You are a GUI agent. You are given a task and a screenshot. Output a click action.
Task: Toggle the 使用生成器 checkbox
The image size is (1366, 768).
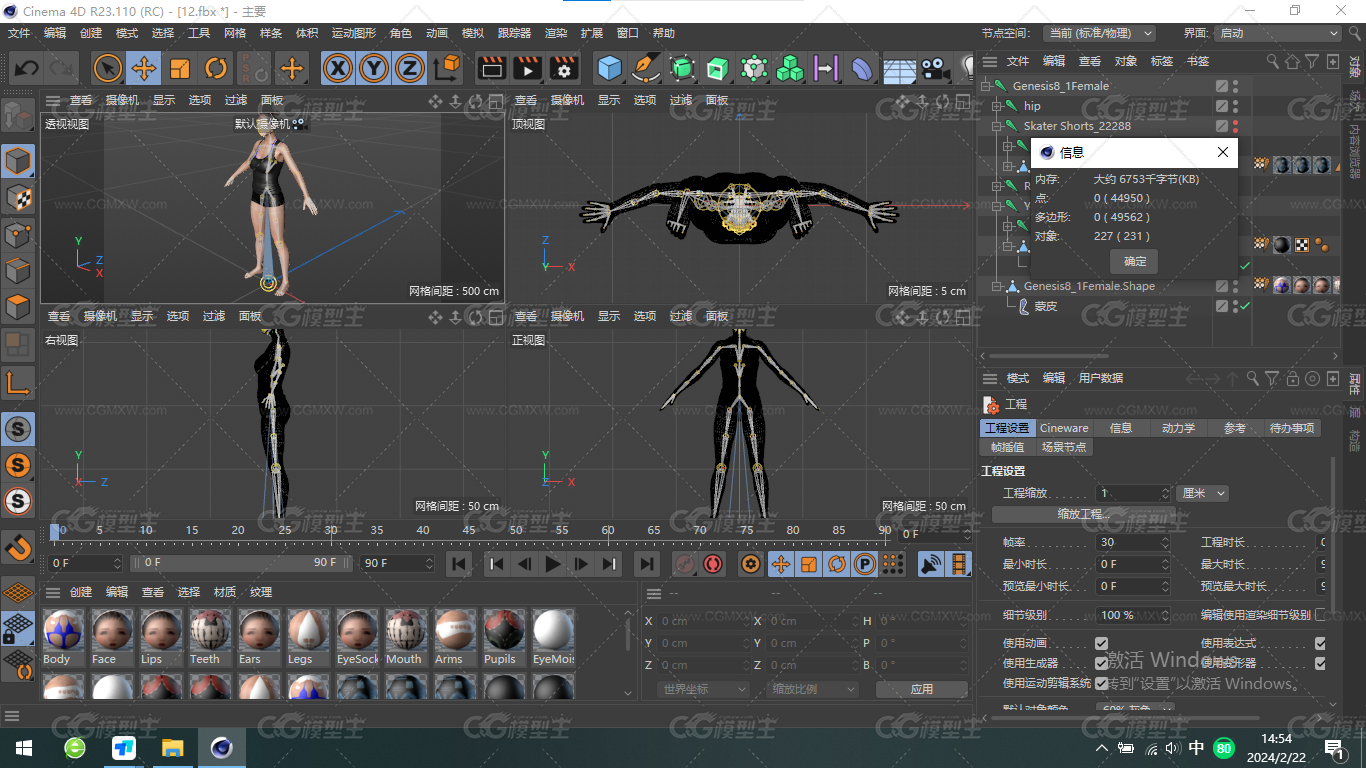pyautogui.click(x=1101, y=663)
